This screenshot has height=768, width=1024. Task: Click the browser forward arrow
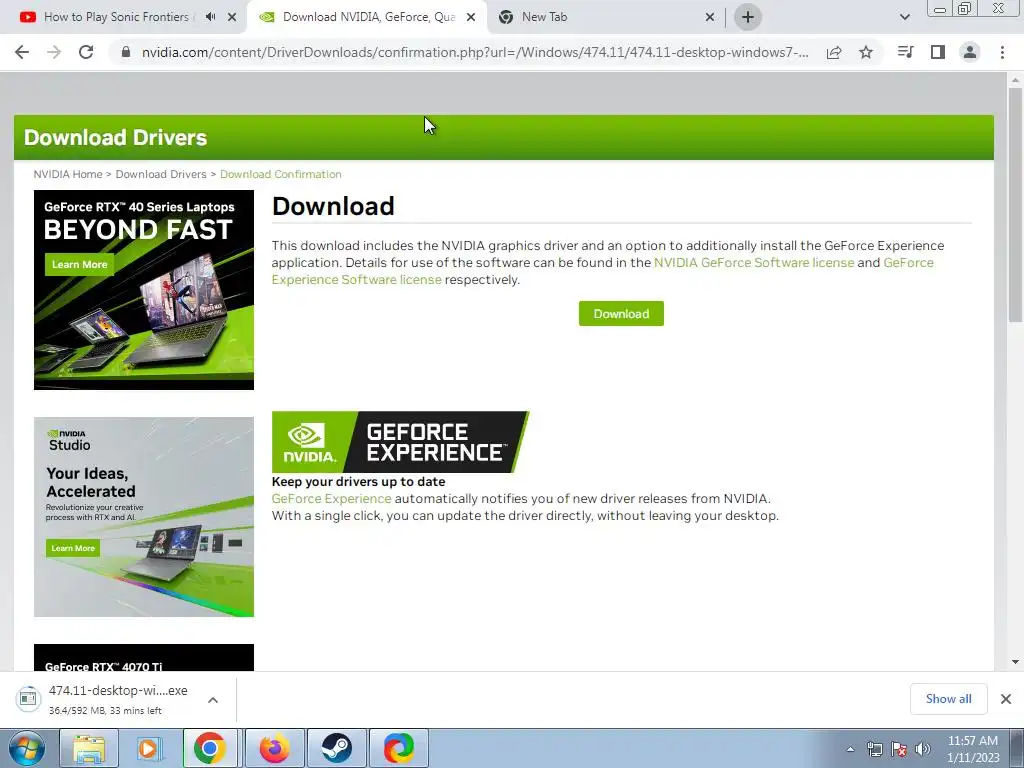pos(54,52)
